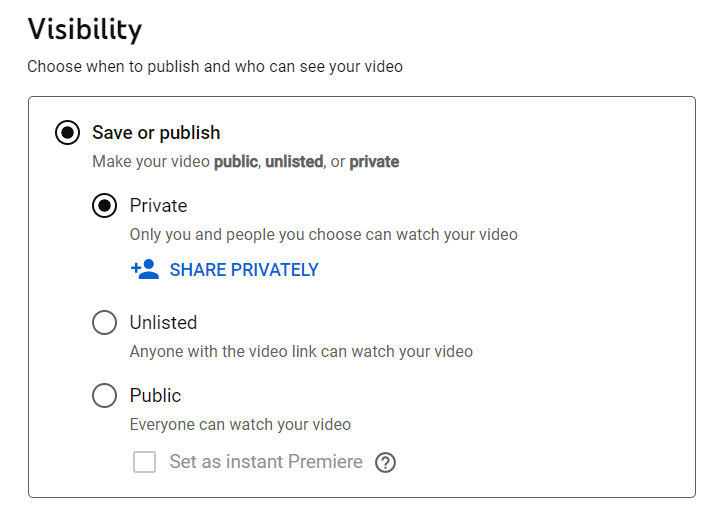The height and width of the screenshot is (510, 710).
Task: Select the Save or publish radio button
Action: pos(67,133)
